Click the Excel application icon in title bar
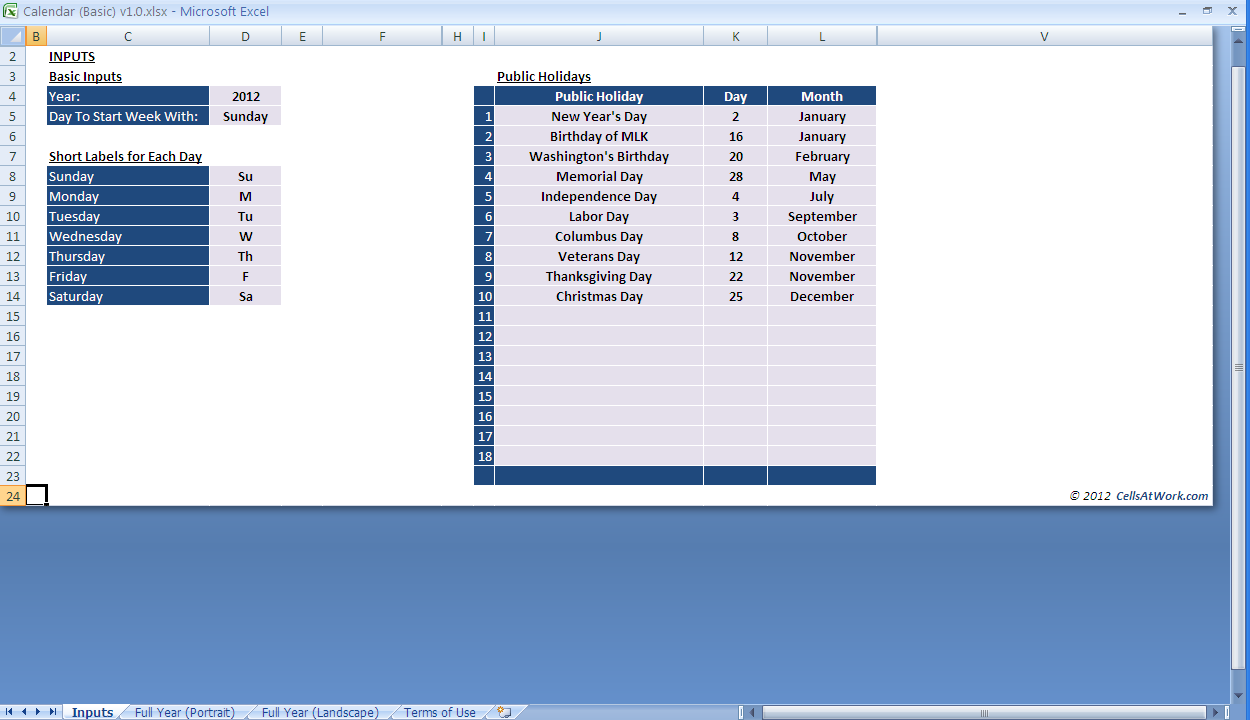 coord(10,11)
